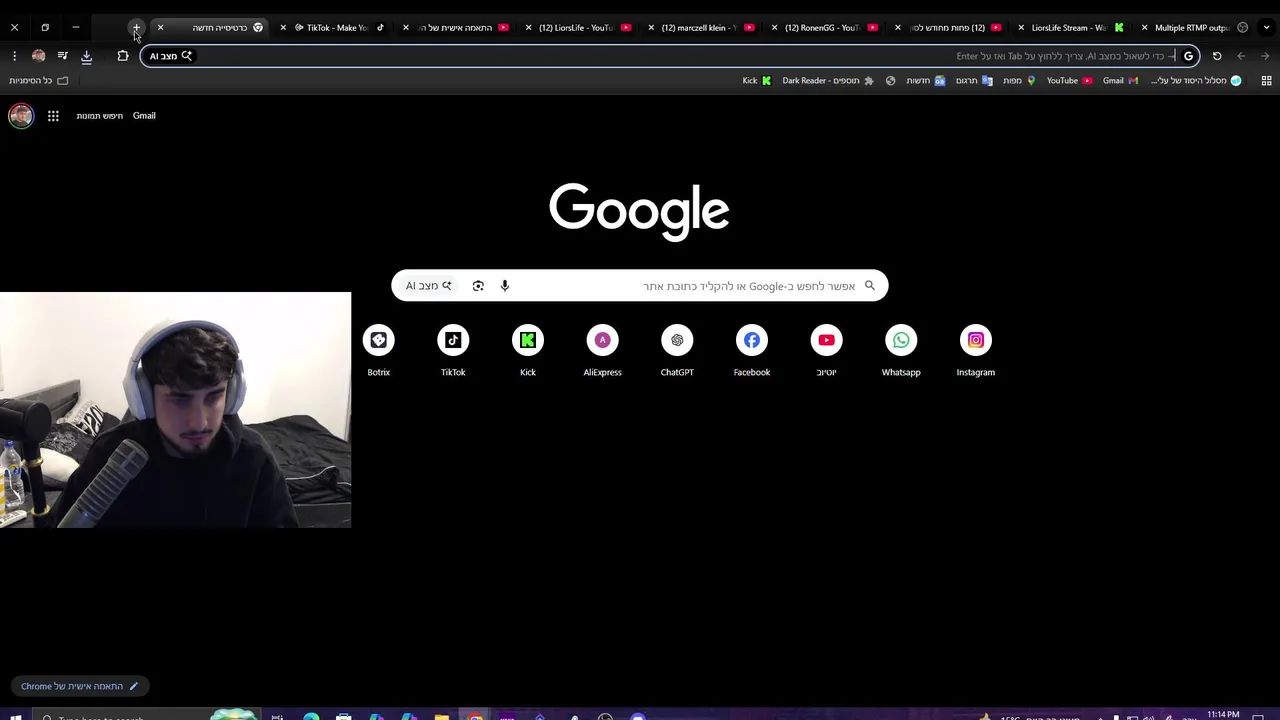The image size is (1280, 720).
Task: Open the bookmarks apps grid icon
Action: 1266,81
